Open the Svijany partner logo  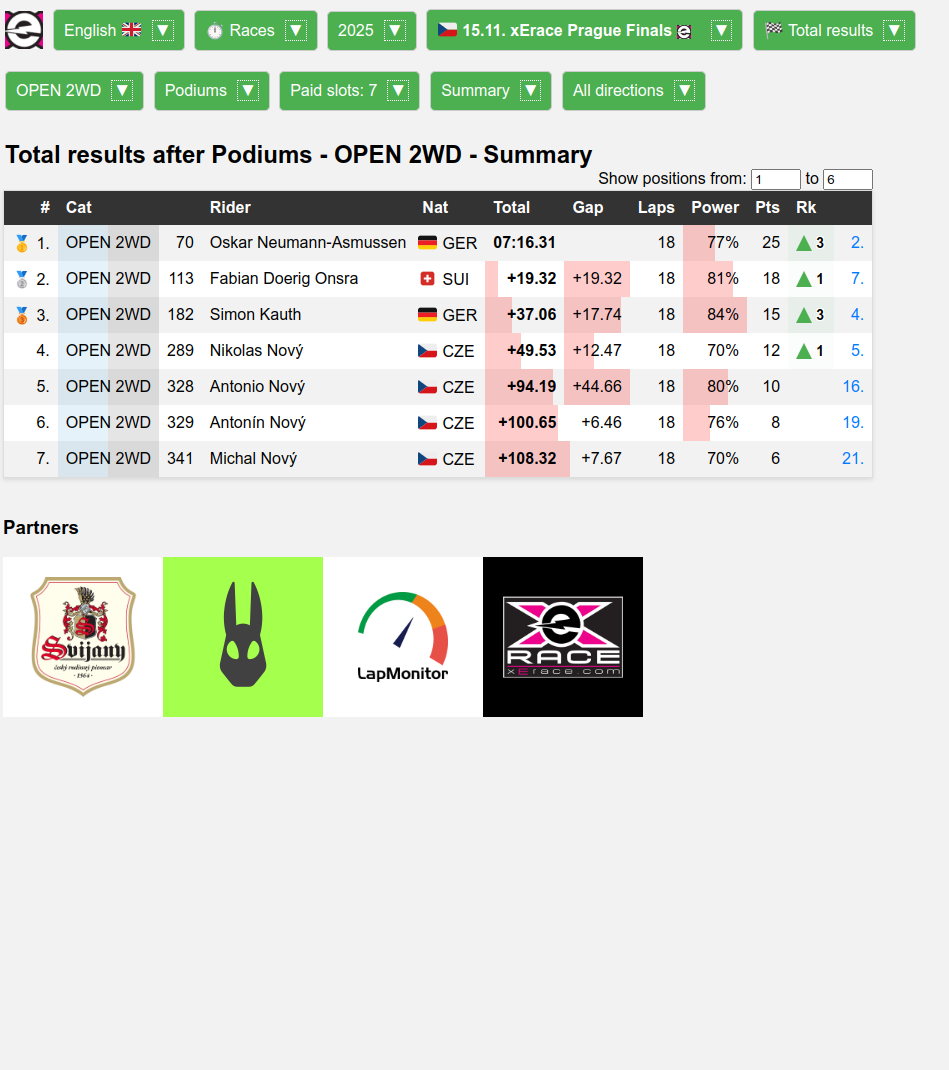[83, 637]
